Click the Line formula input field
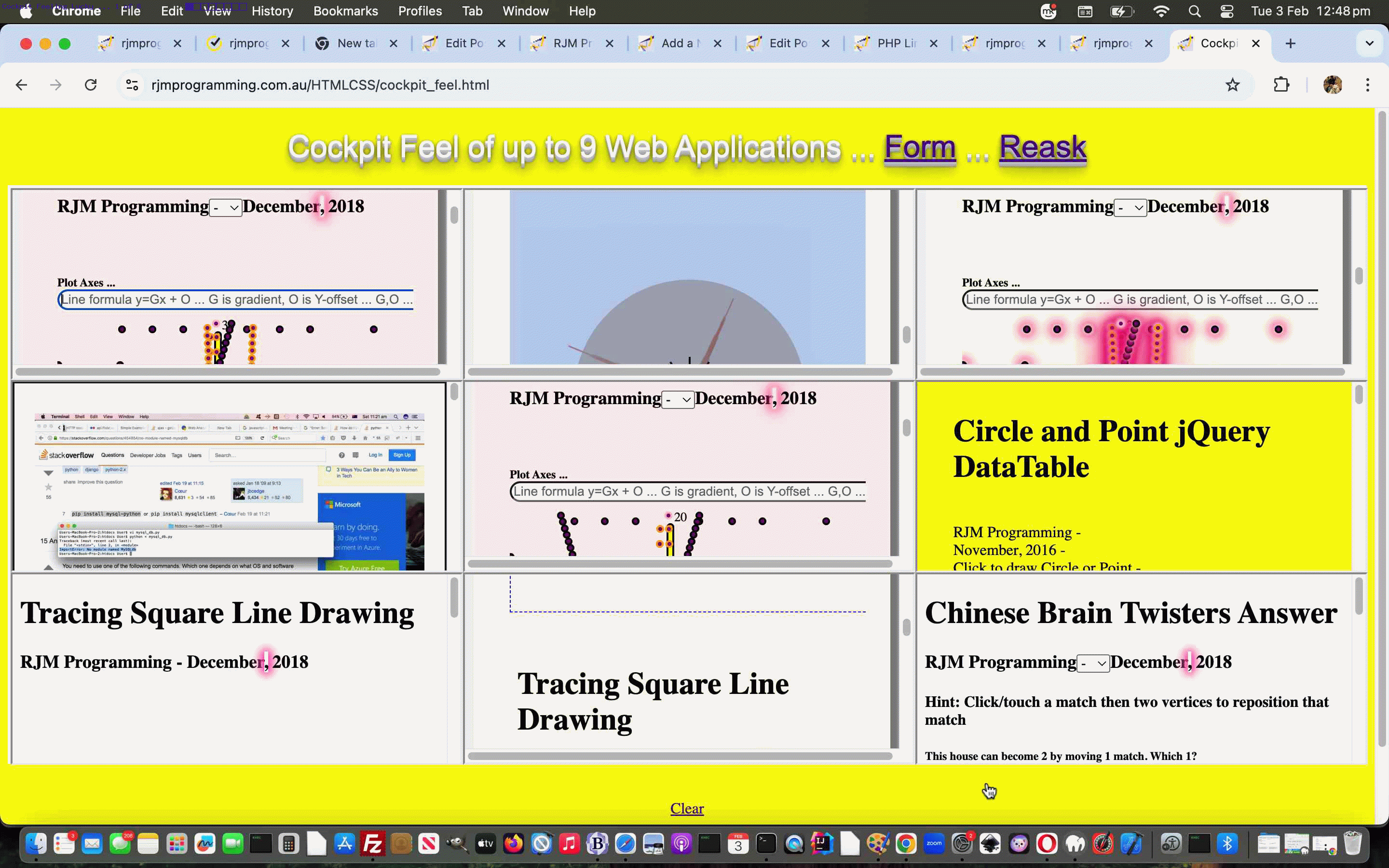Image resolution: width=1389 pixels, height=868 pixels. [235, 299]
